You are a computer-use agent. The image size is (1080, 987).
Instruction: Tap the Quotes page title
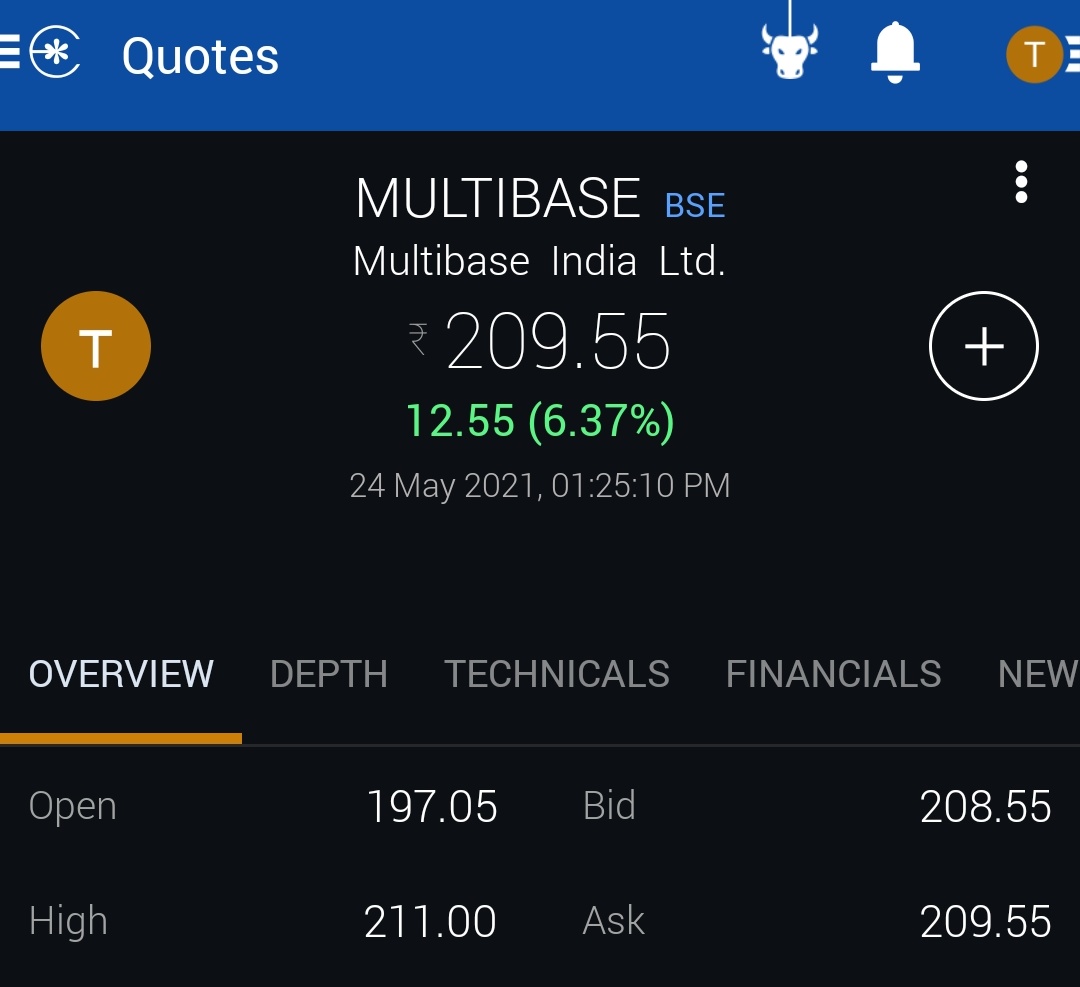tap(200, 56)
